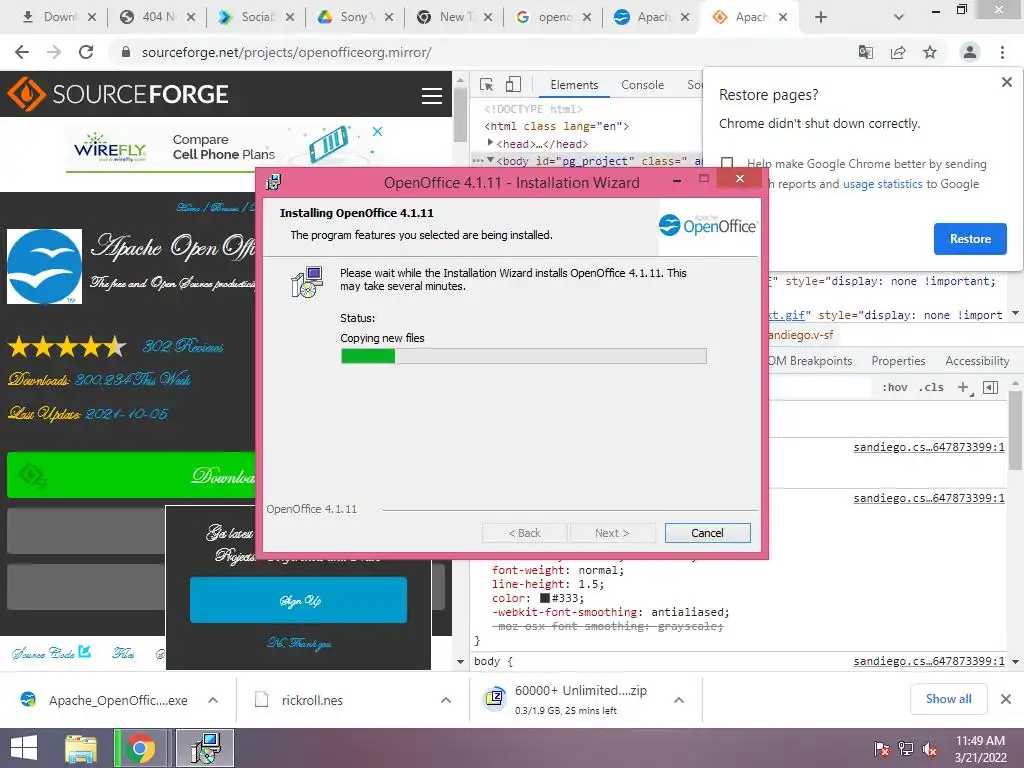1024x768 pixels.
Task: Open options for rickroll.nes download
Action: pyautogui.click(x=446, y=700)
